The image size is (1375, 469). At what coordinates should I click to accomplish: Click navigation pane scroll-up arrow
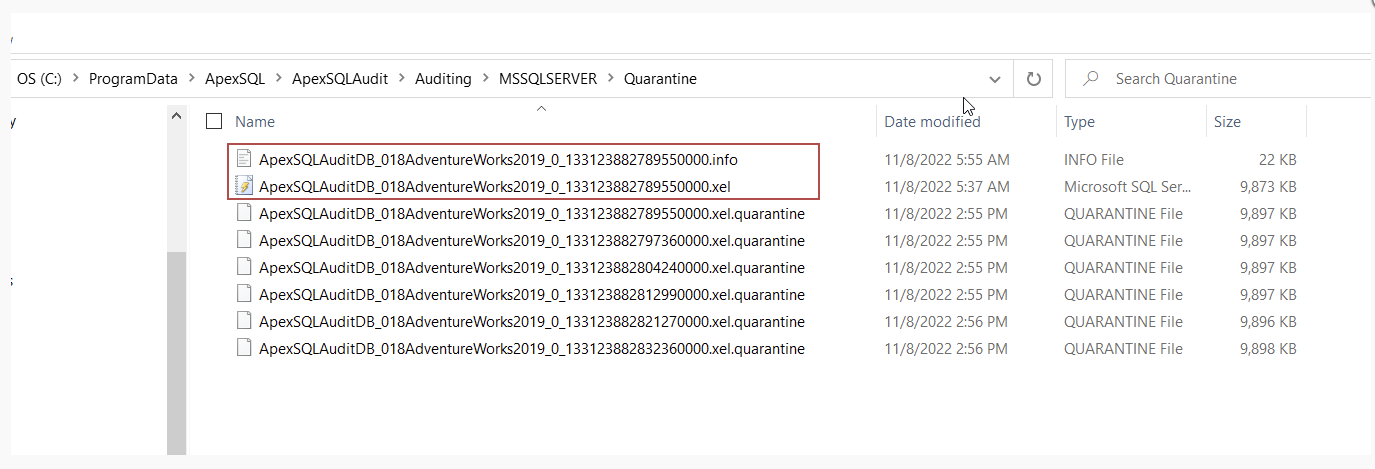click(177, 117)
